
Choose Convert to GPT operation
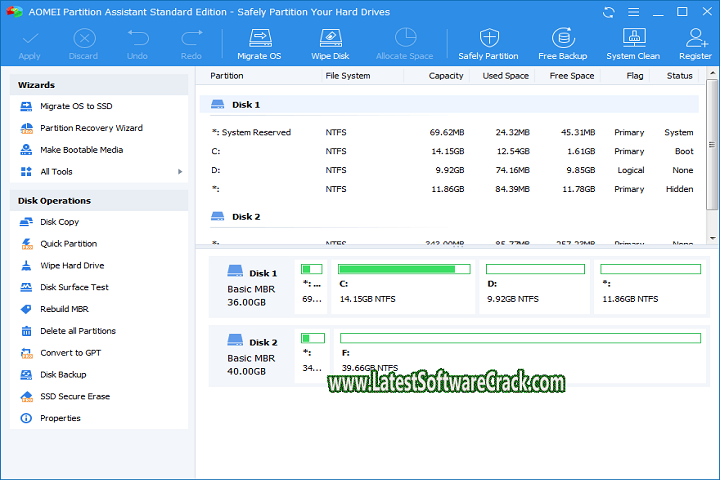70,353
